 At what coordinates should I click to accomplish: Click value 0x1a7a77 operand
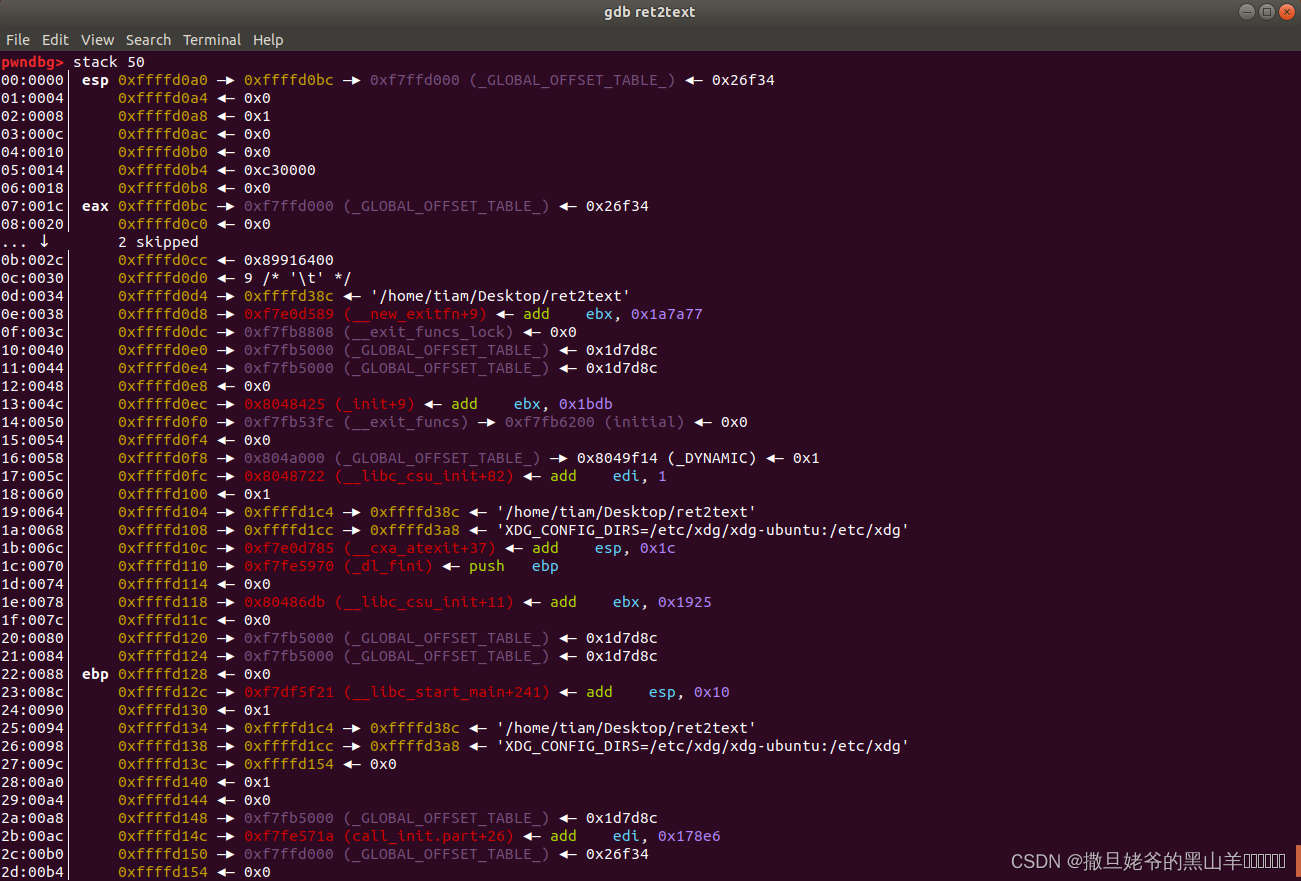(667, 314)
